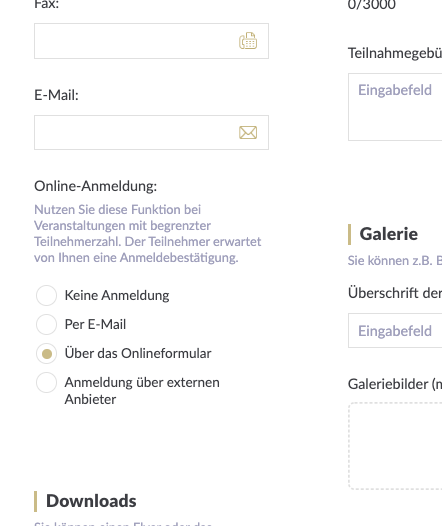The height and width of the screenshot is (526, 442).
Task: Select Über das Onlineformular radio option
Action: (46, 354)
